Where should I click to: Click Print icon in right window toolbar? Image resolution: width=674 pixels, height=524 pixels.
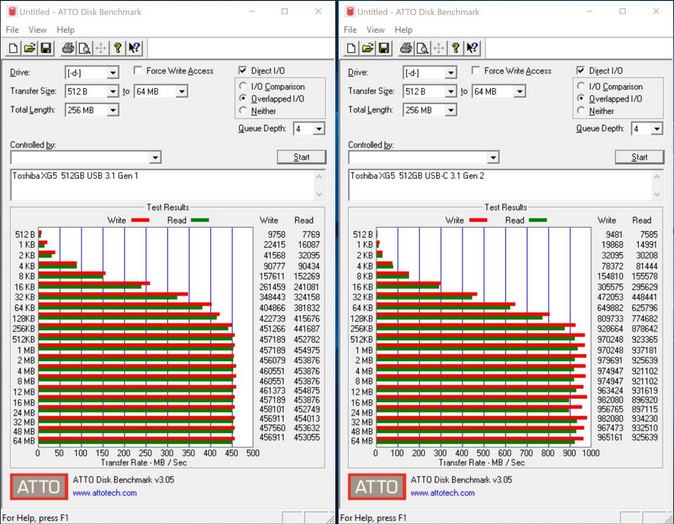pos(406,48)
